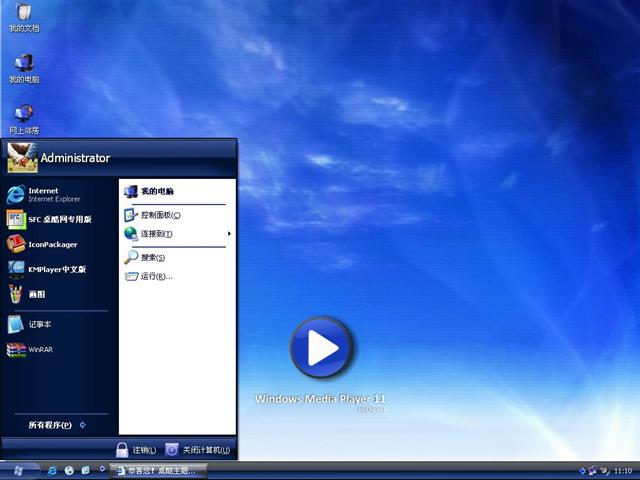640x480 pixels.
Task: Click the Administrator user picture
Action: pos(22,158)
